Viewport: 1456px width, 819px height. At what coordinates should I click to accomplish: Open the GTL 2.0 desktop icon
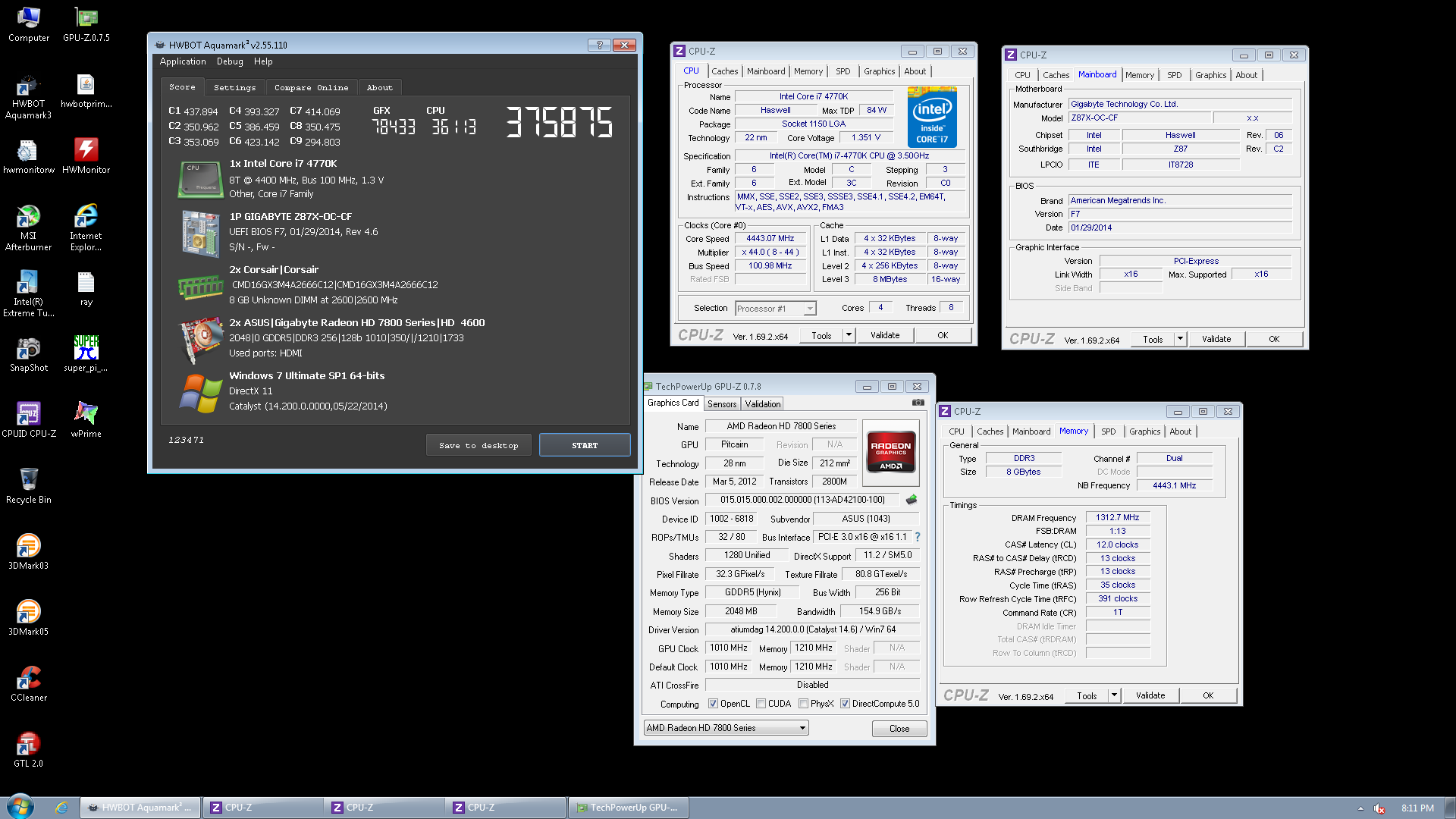pos(29,751)
